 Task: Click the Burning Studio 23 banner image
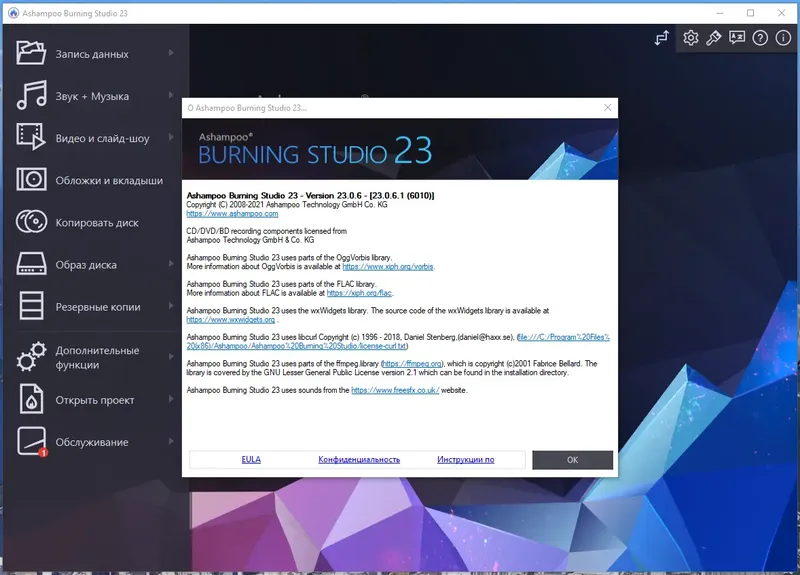[x=400, y=149]
